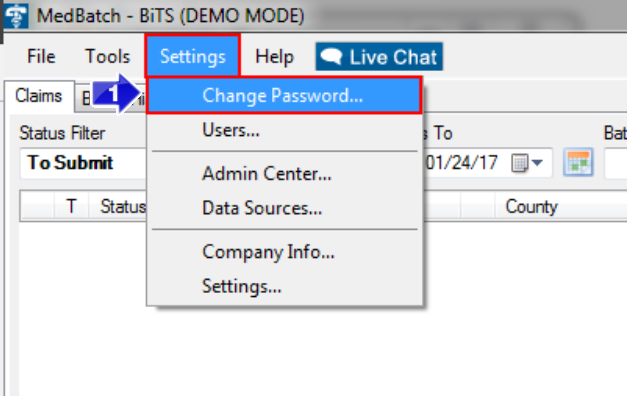628x396 pixels.
Task: Expand the date picker dropdown arrow
Action: click(537, 163)
